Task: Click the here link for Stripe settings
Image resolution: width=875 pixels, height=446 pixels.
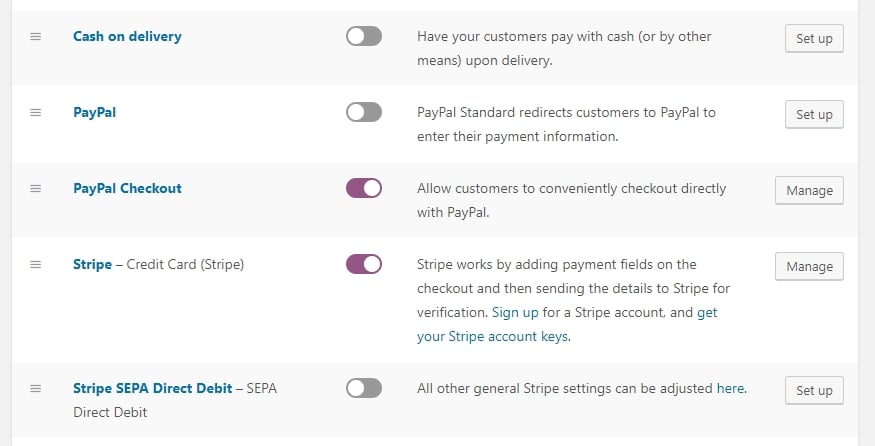Action: (730, 388)
